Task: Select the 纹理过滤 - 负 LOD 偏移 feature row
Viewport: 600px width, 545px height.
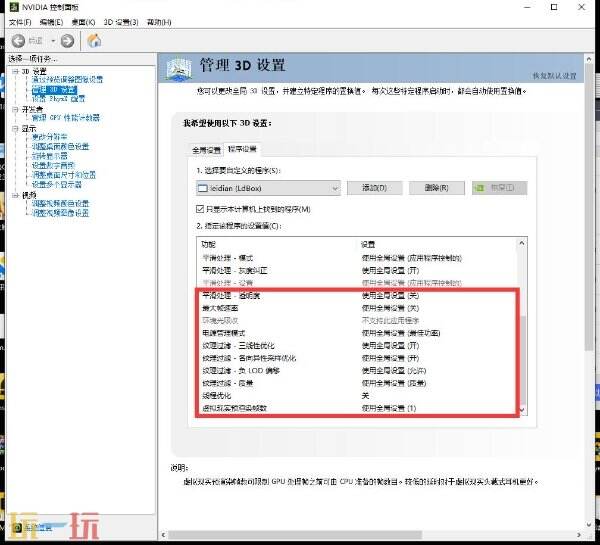Action: point(241,370)
